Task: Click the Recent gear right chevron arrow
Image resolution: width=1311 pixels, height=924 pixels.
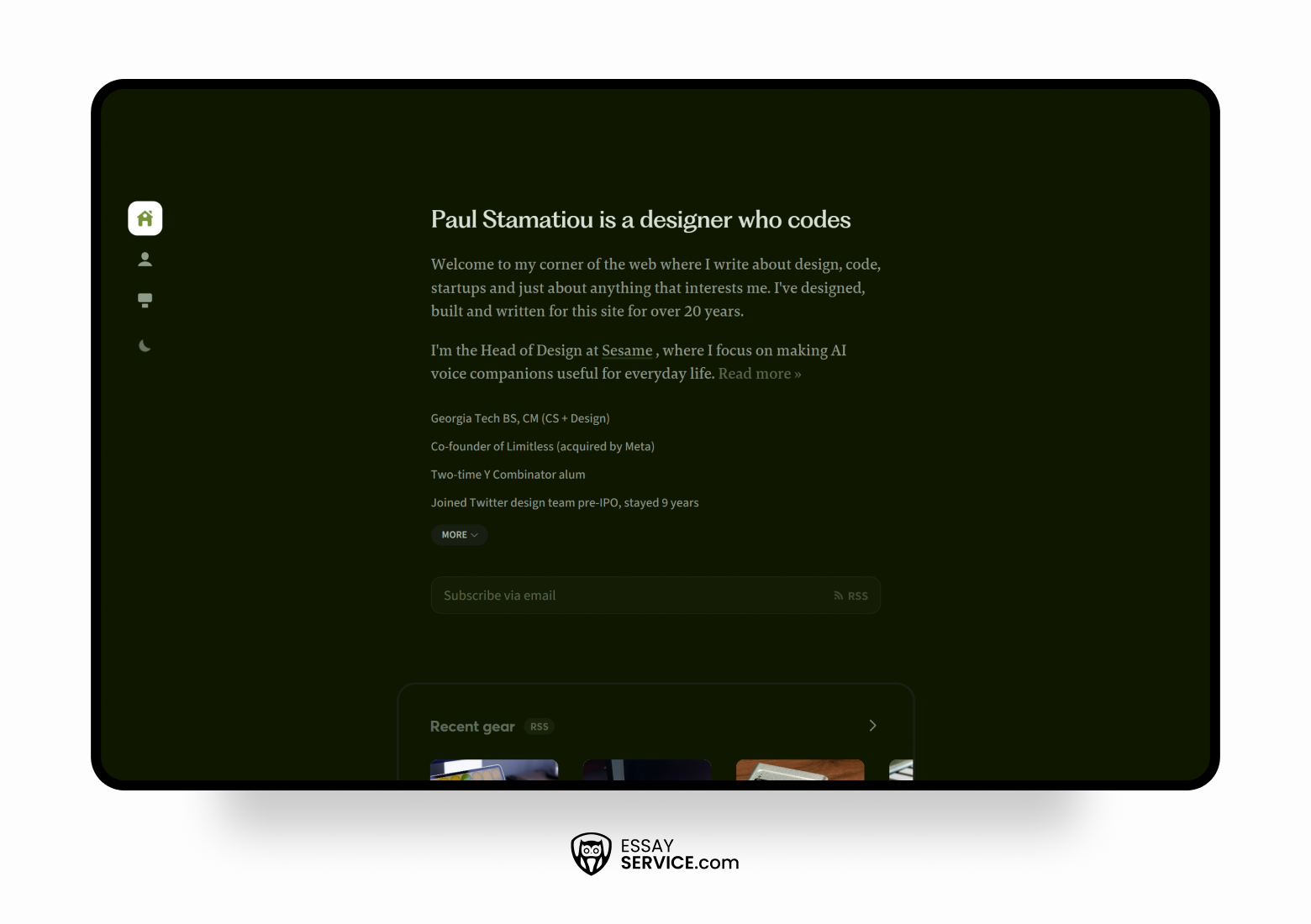Action: (x=872, y=726)
